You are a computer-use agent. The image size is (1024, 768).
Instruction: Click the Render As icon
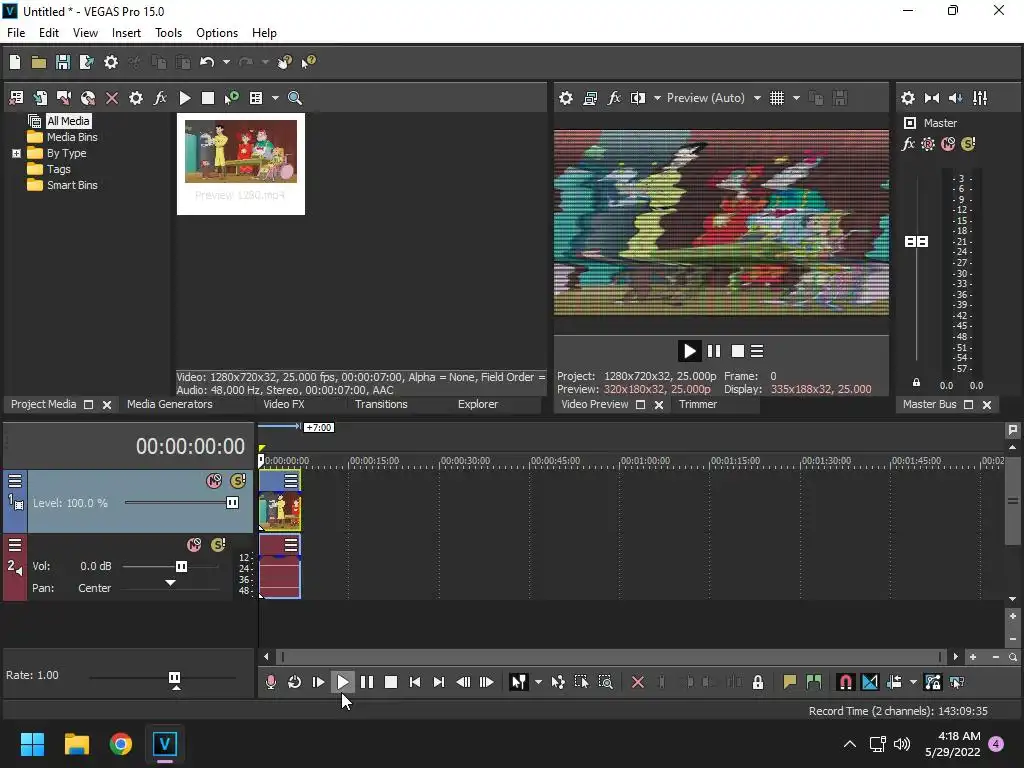(x=86, y=62)
